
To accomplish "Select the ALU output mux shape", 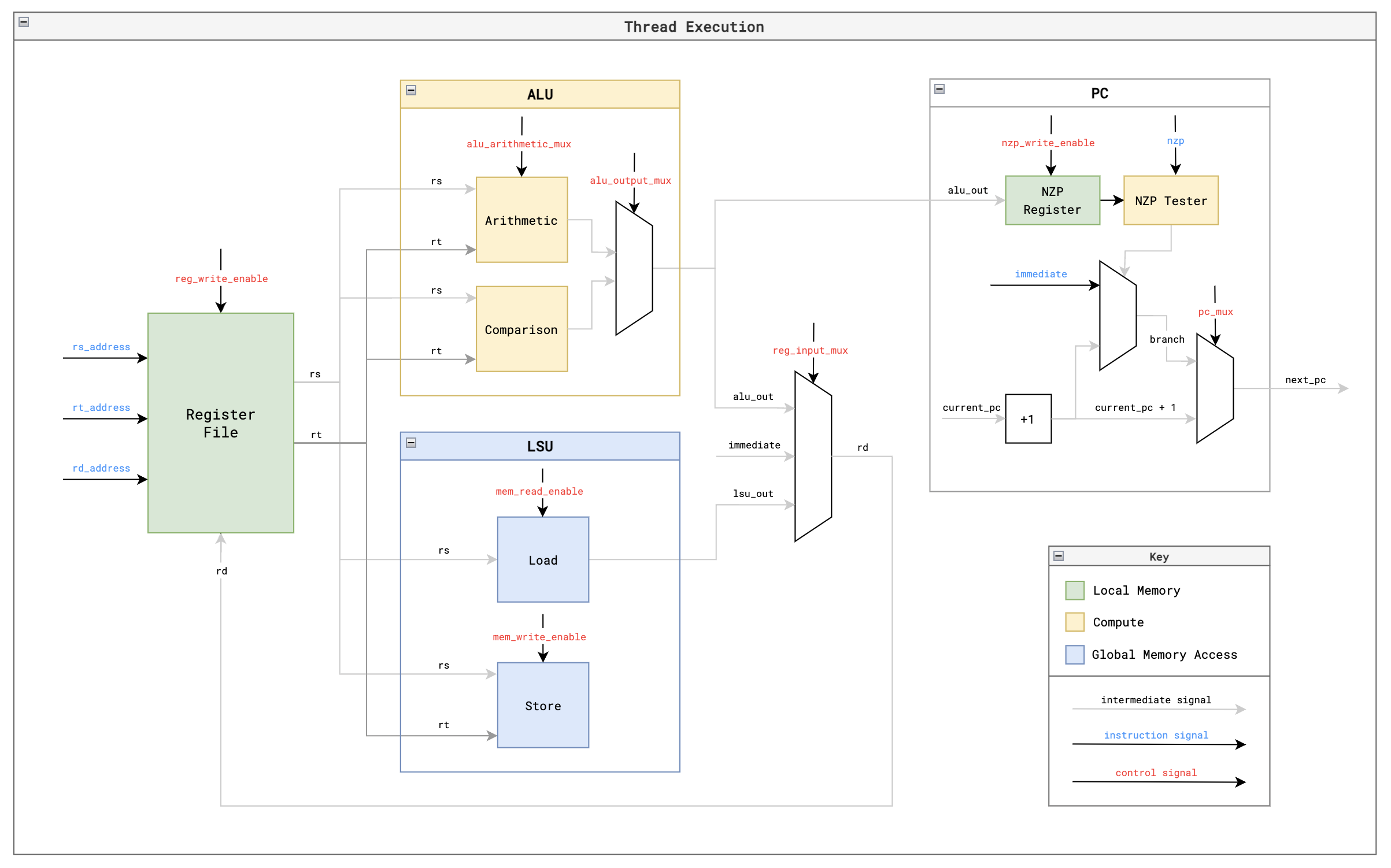I will [634, 269].
